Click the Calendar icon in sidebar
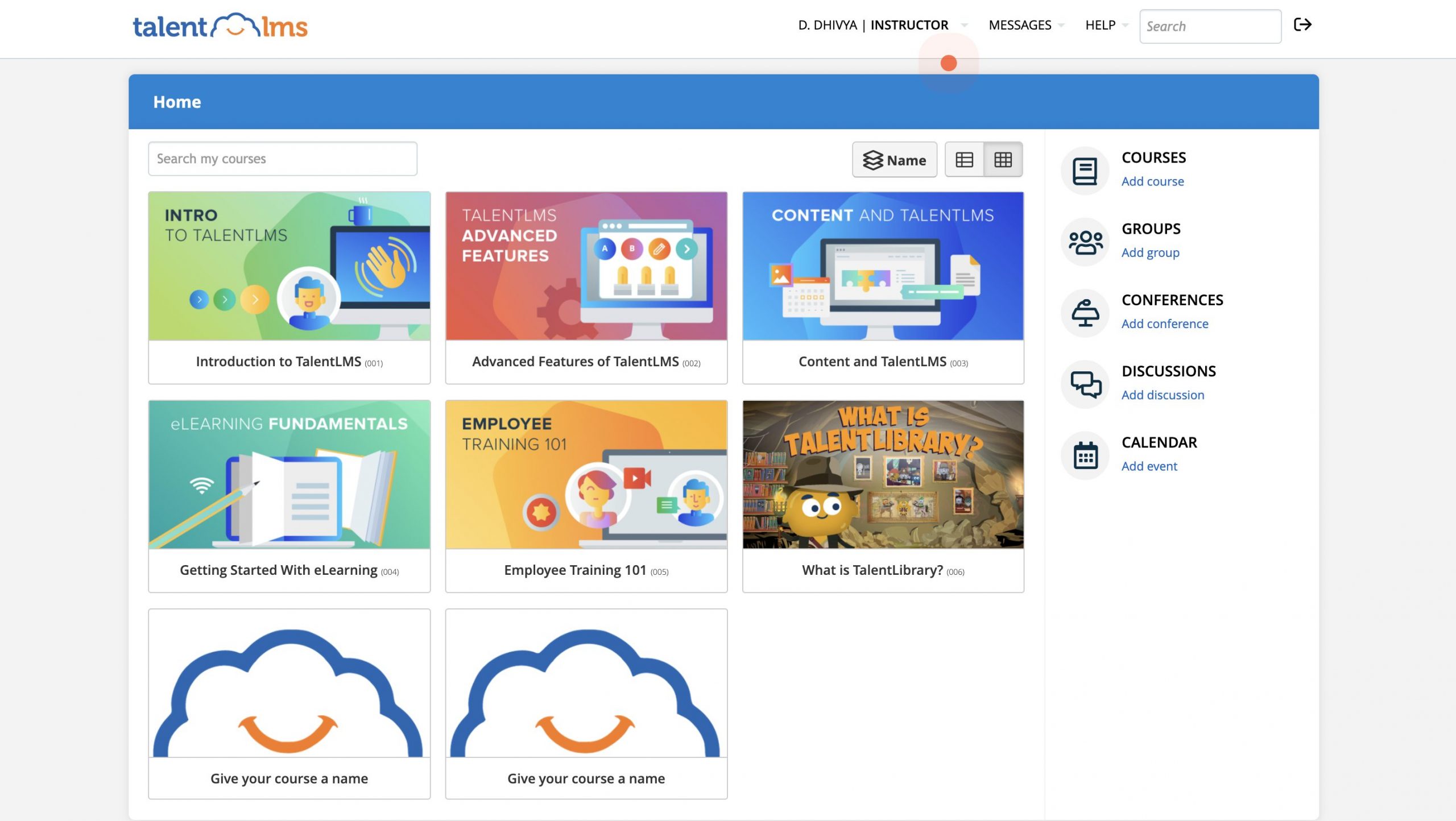Image resolution: width=1456 pixels, height=821 pixels. [x=1084, y=454]
